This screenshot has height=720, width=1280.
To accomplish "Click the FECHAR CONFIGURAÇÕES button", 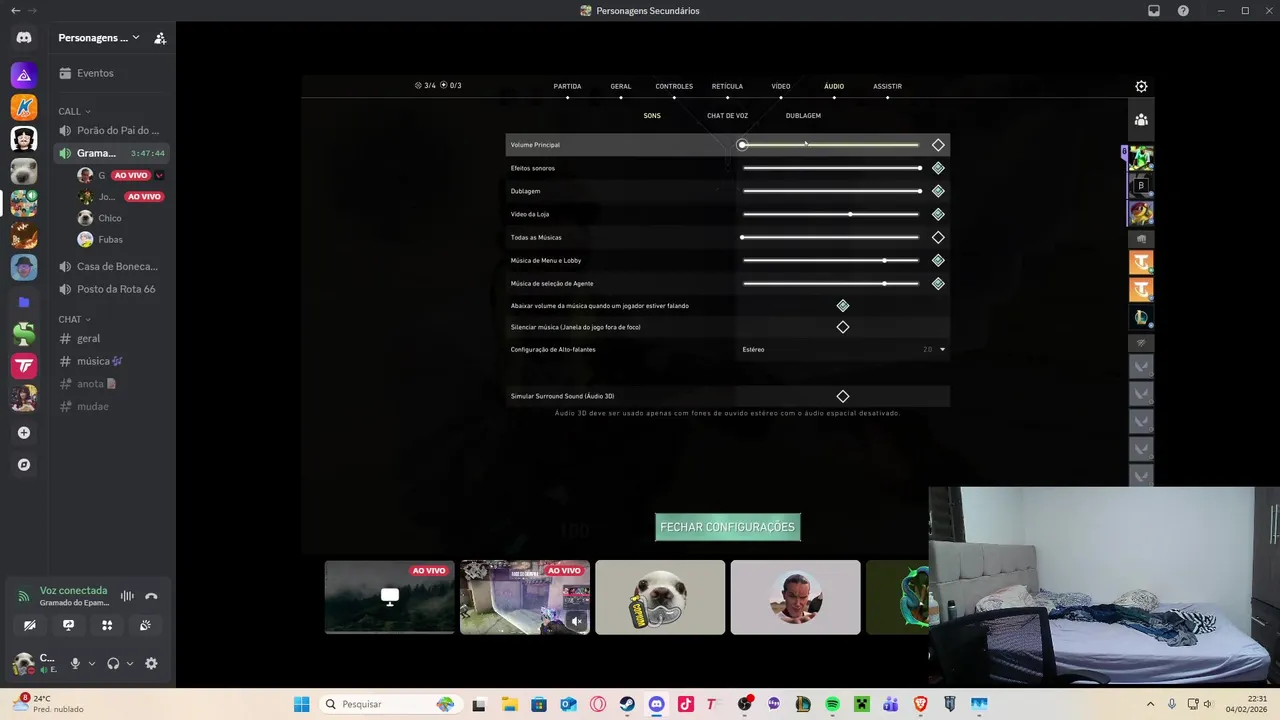I will (728, 527).
